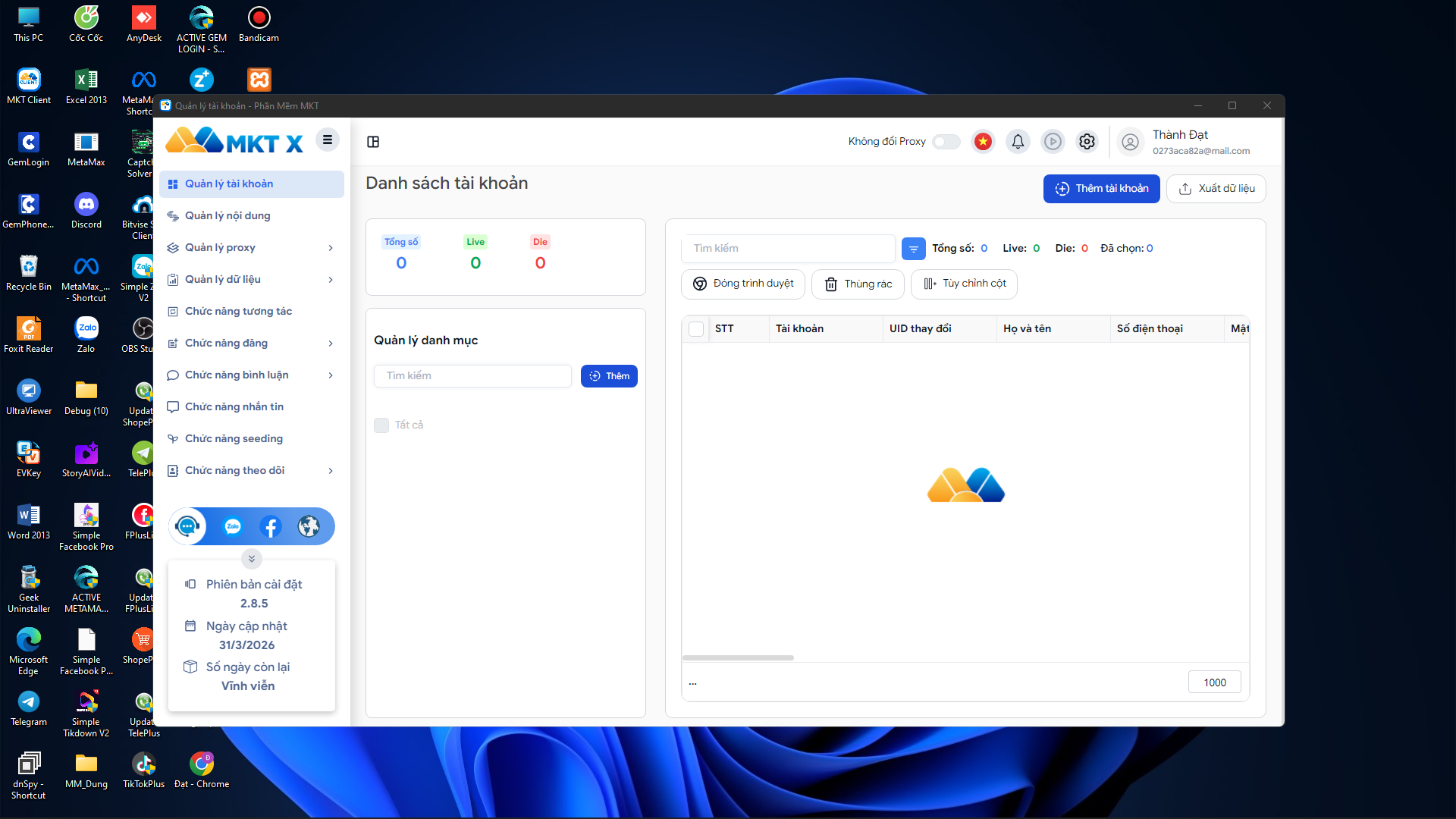Open Excel 2013 desktop icon
The image size is (1456, 819).
tap(86, 87)
